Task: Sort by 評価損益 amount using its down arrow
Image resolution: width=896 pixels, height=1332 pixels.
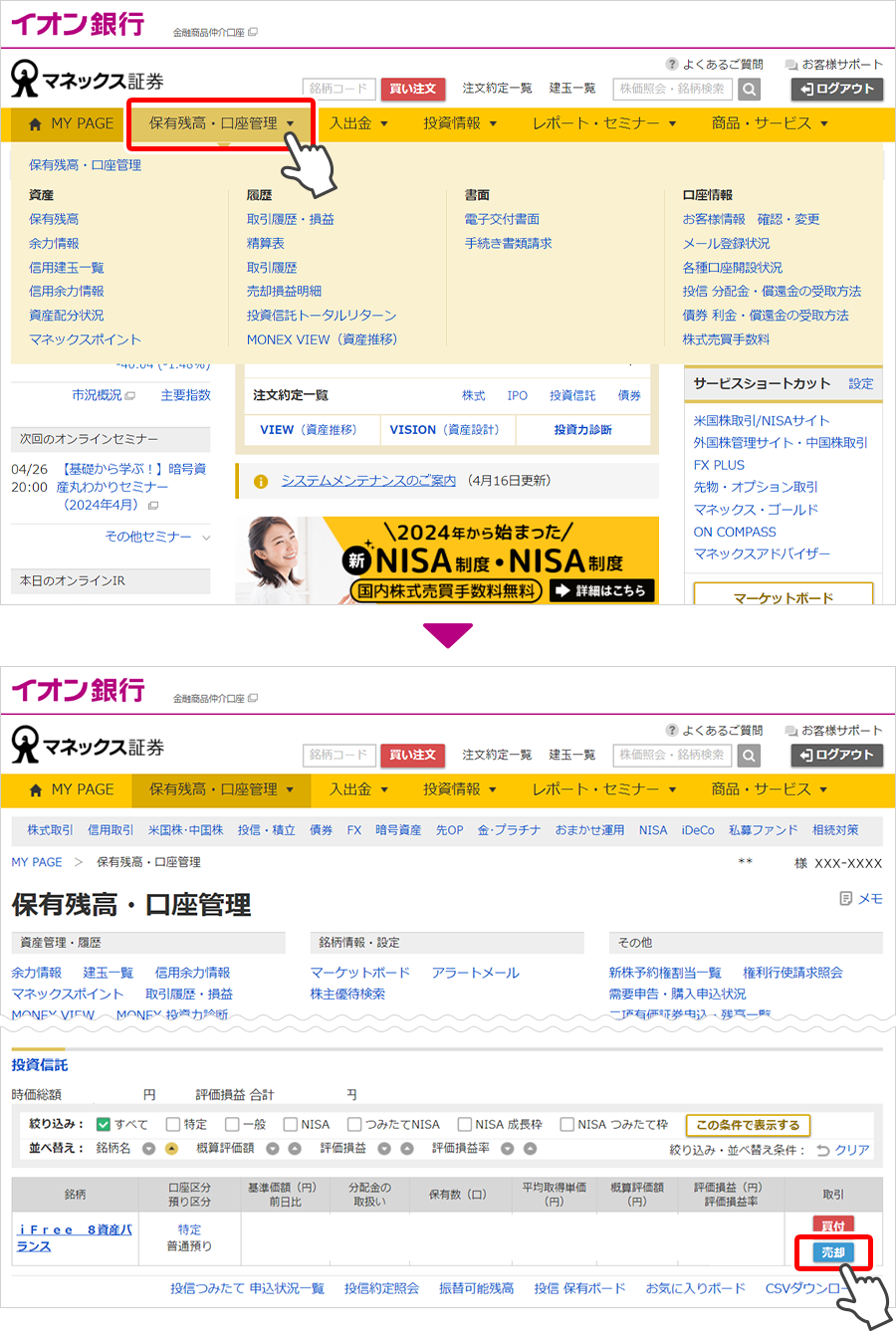Action: pos(384,1148)
